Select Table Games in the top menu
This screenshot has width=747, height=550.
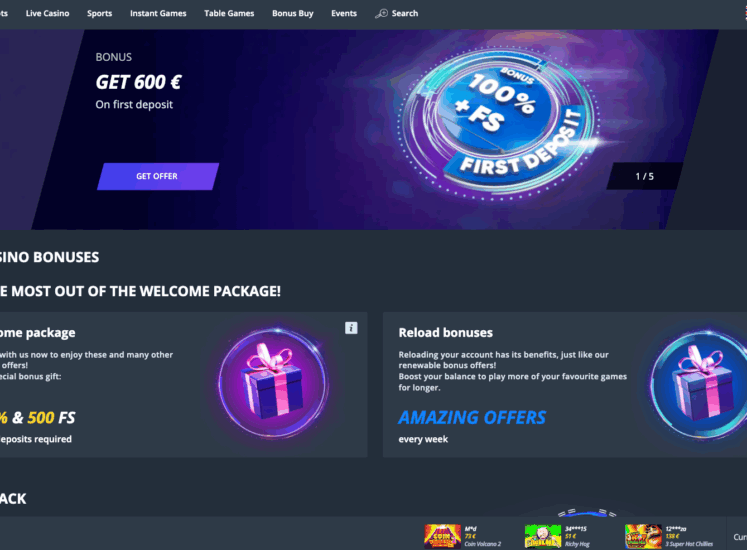click(229, 13)
